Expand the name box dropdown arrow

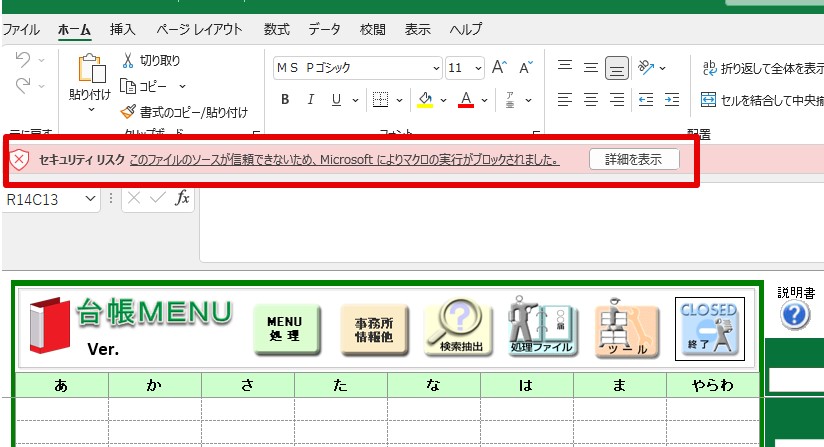[x=91, y=199]
